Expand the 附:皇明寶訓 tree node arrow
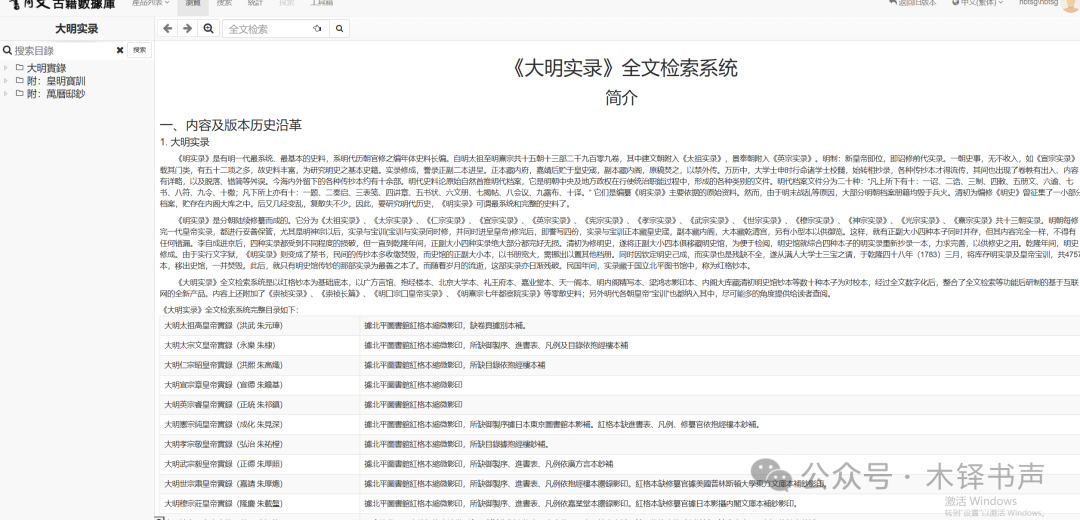 (x=6, y=81)
